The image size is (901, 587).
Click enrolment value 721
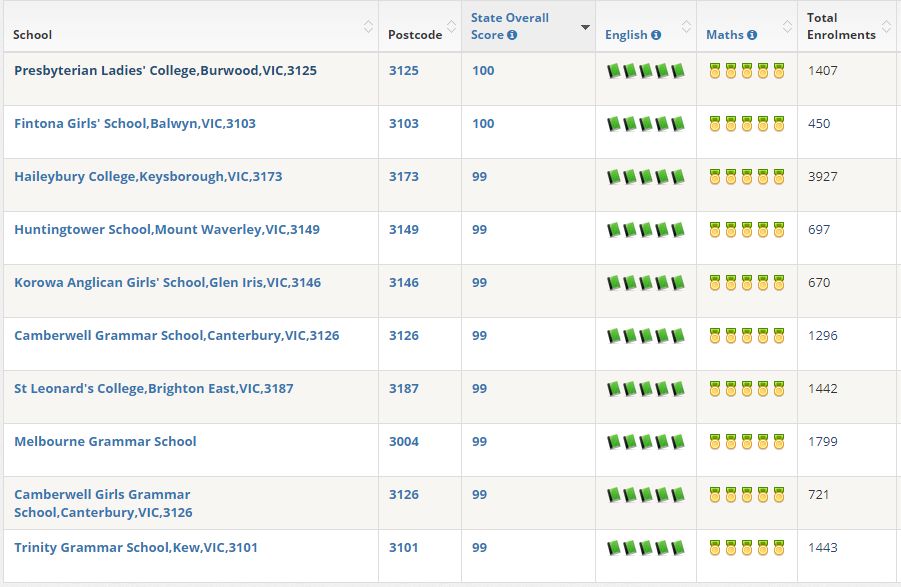click(818, 495)
